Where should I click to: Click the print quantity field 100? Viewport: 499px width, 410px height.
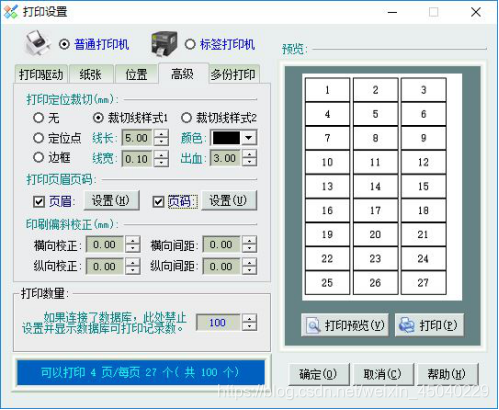click(x=218, y=322)
